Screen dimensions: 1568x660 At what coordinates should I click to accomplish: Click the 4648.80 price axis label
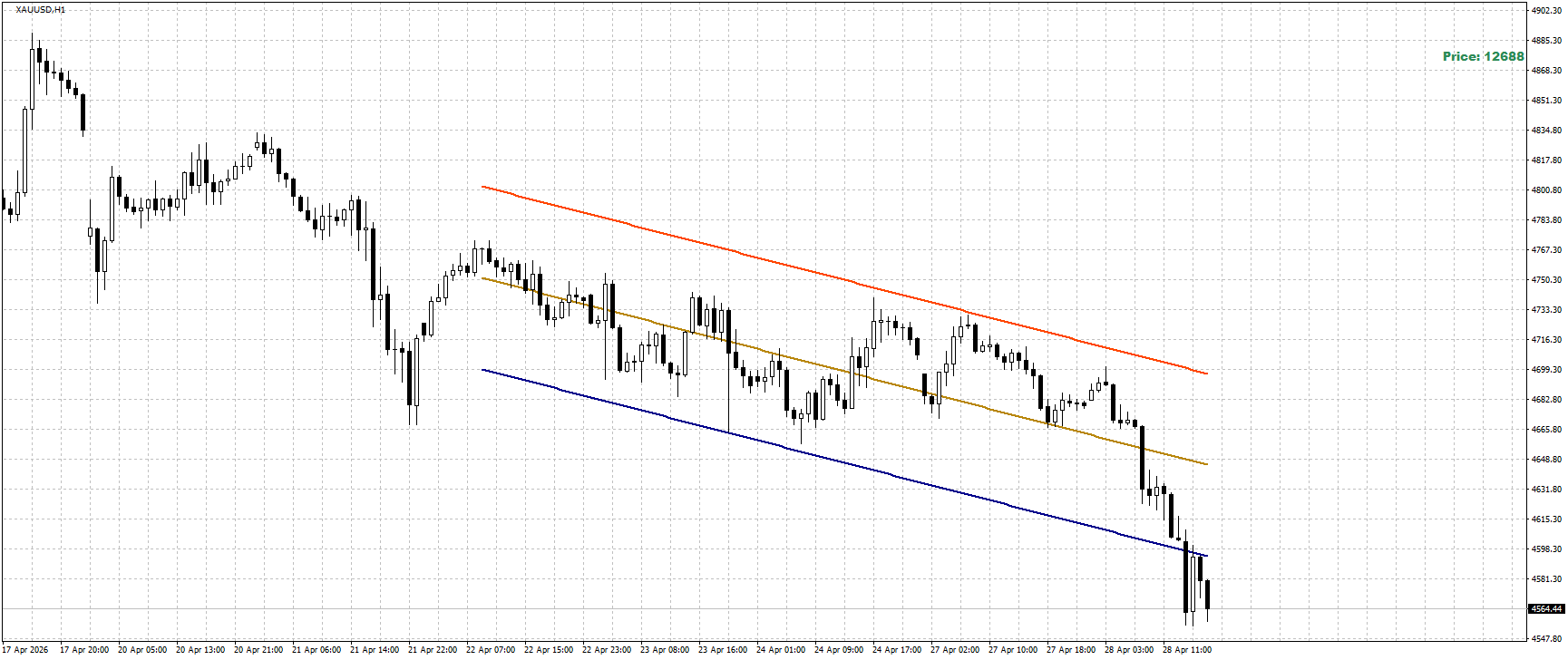(x=1546, y=460)
